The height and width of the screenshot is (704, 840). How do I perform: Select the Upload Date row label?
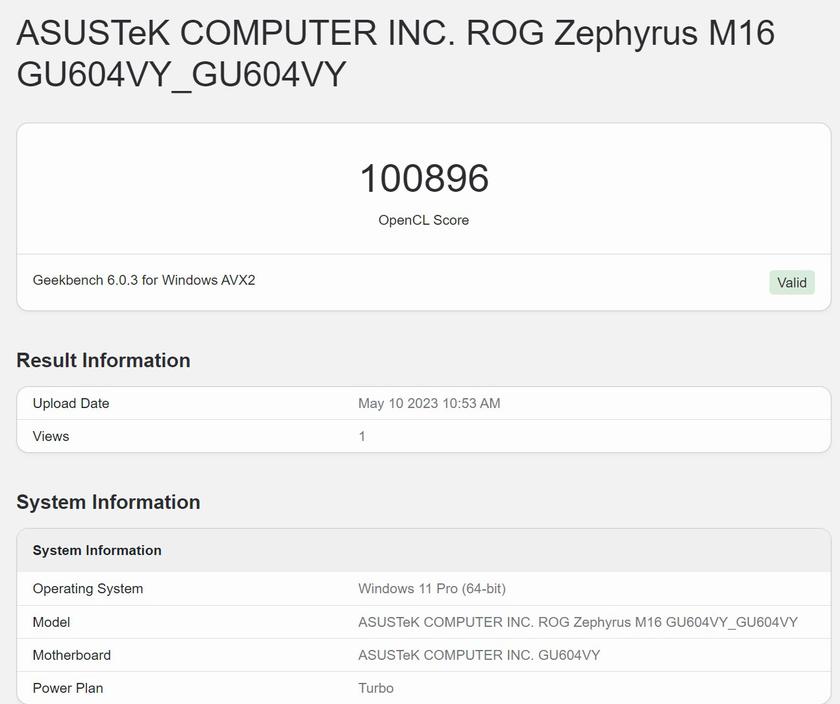[x=71, y=403]
